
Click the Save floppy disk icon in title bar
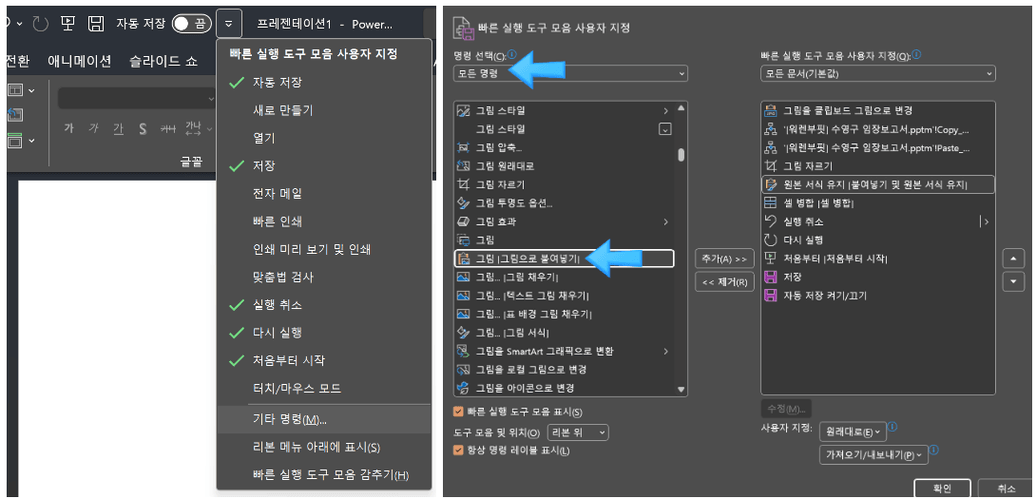[x=96, y=24]
